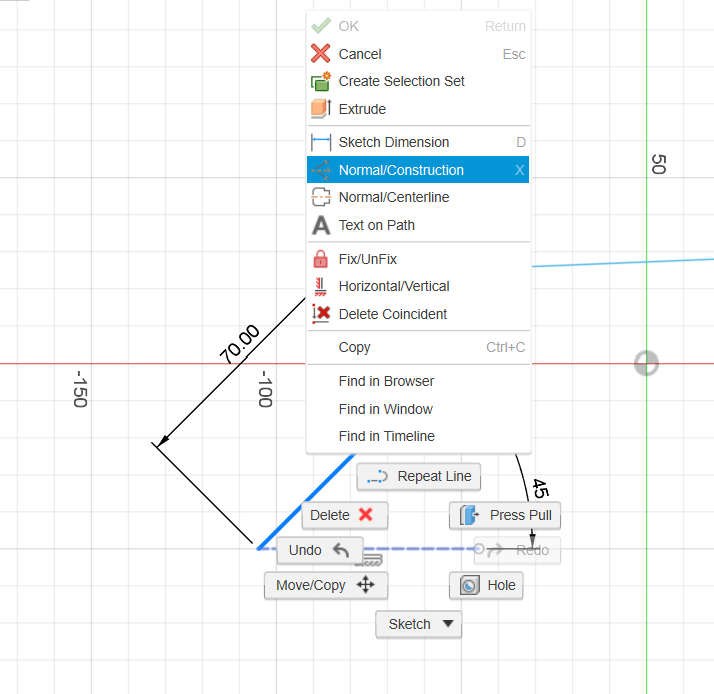Click the Fix/UnFix padlock icon
Viewport: 714px width, 694px height.
tap(321, 259)
